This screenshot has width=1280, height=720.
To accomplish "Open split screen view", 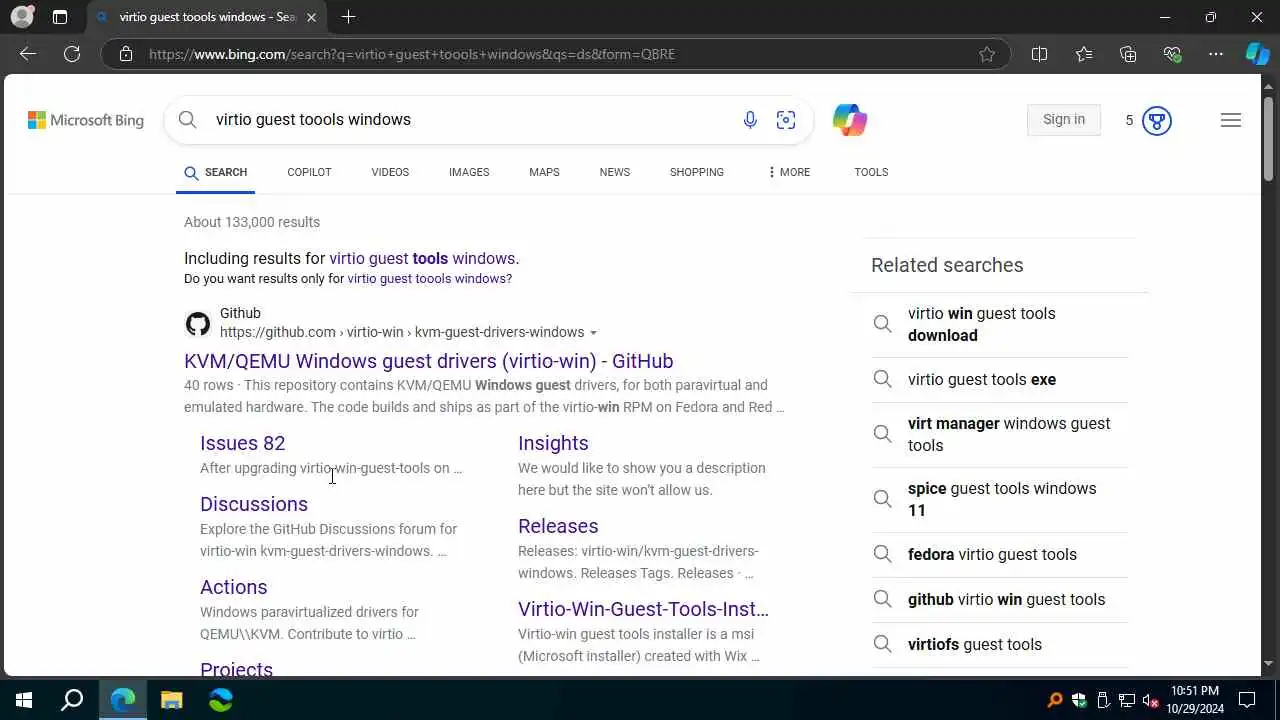I will 1039,54.
